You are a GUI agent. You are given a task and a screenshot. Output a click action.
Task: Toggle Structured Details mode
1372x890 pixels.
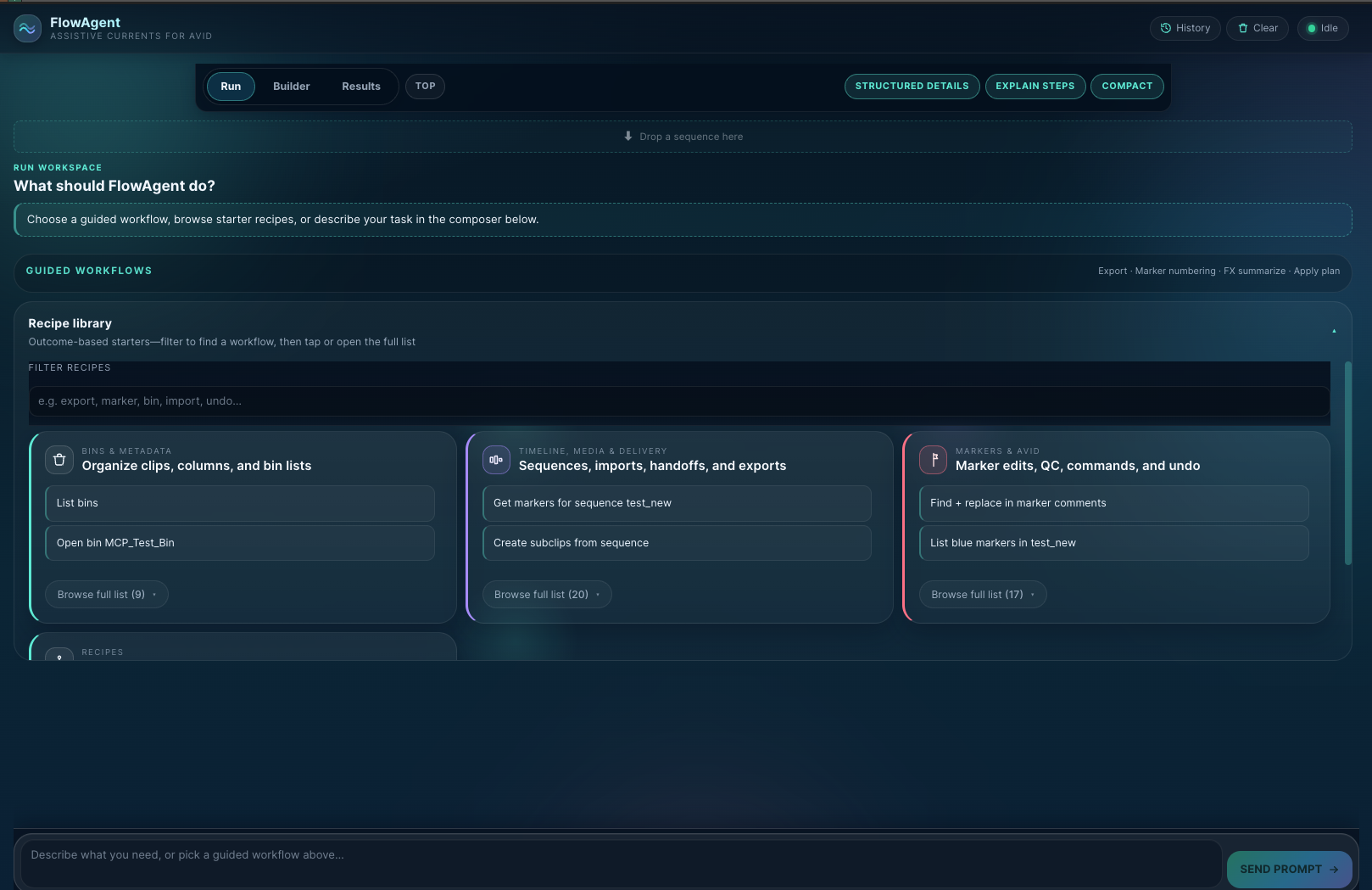click(912, 87)
